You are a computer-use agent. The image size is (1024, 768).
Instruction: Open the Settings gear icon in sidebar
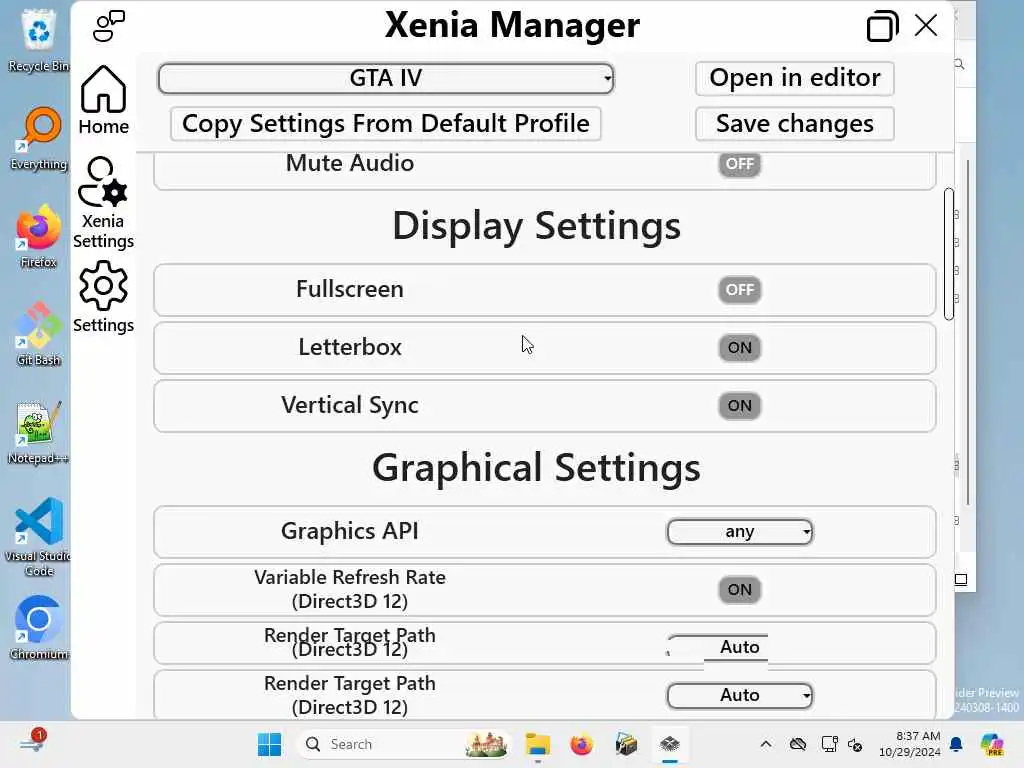pos(103,297)
